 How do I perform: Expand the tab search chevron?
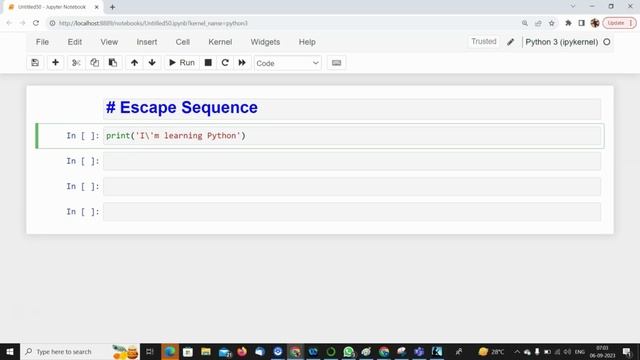573,6
